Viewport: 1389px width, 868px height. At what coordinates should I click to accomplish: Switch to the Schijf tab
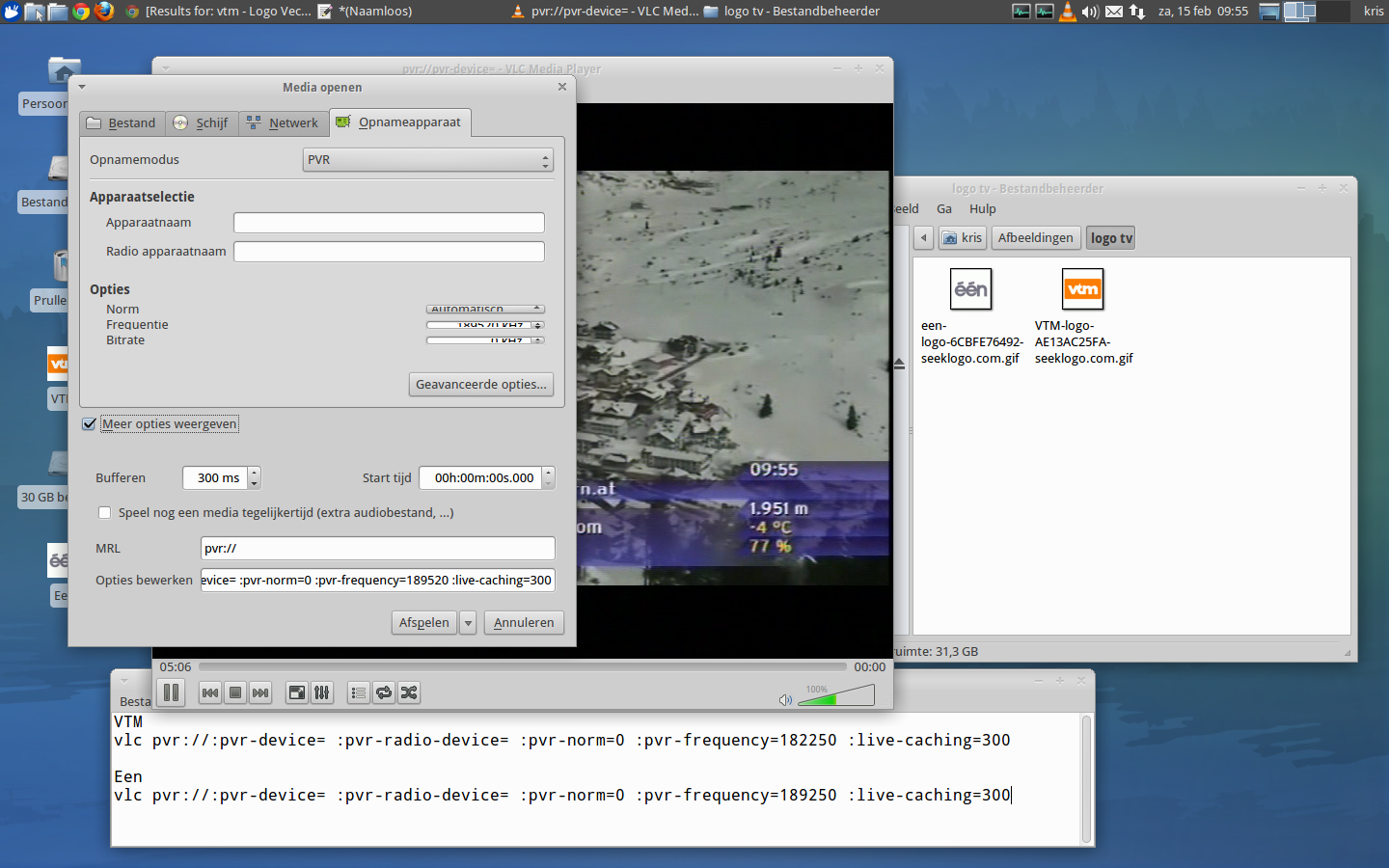coord(202,122)
